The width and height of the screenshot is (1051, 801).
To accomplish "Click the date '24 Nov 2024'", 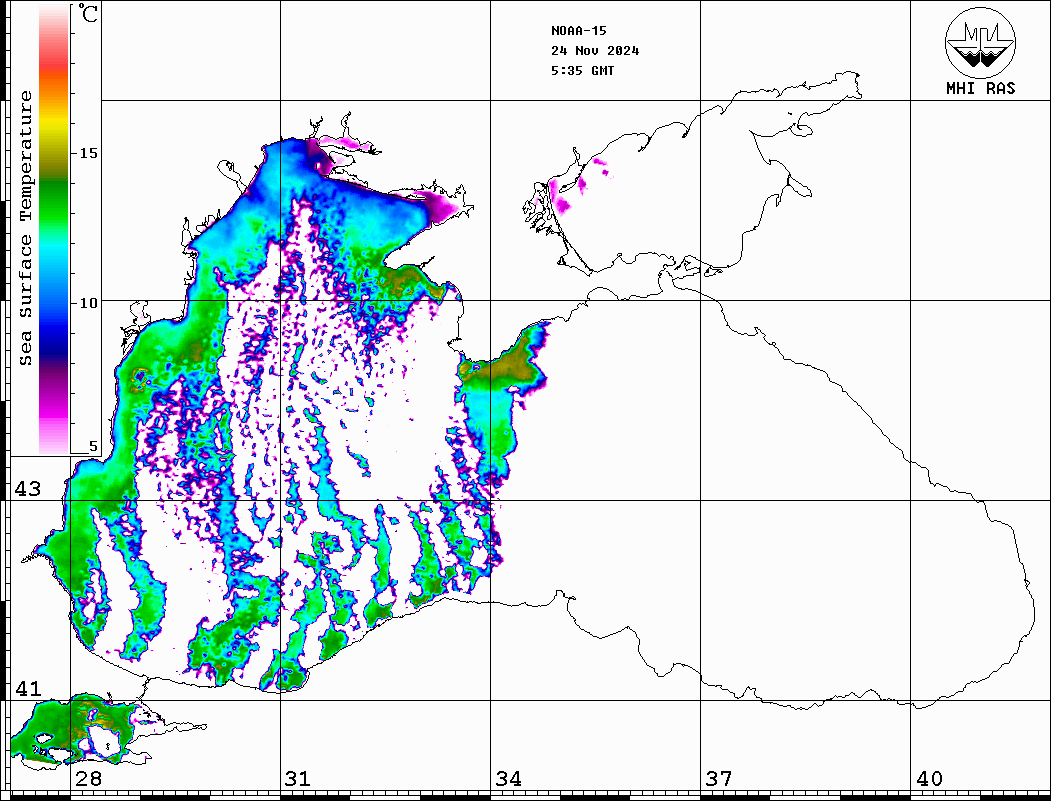I will pos(595,51).
